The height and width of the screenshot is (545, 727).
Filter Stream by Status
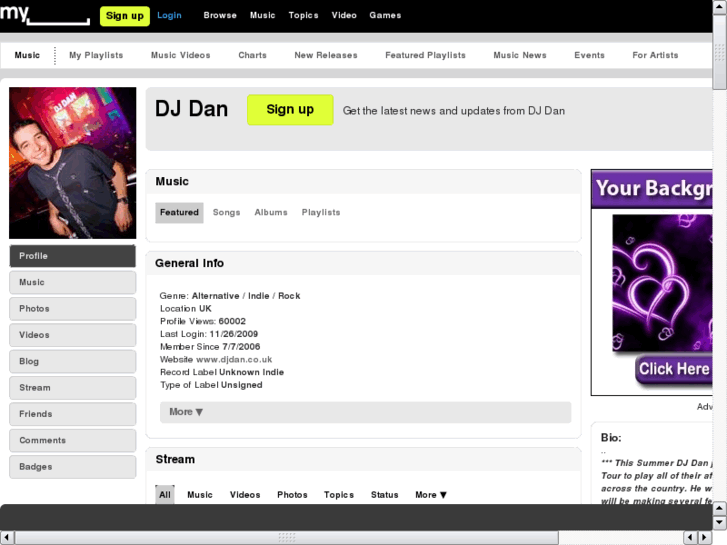tap(385, 495)
